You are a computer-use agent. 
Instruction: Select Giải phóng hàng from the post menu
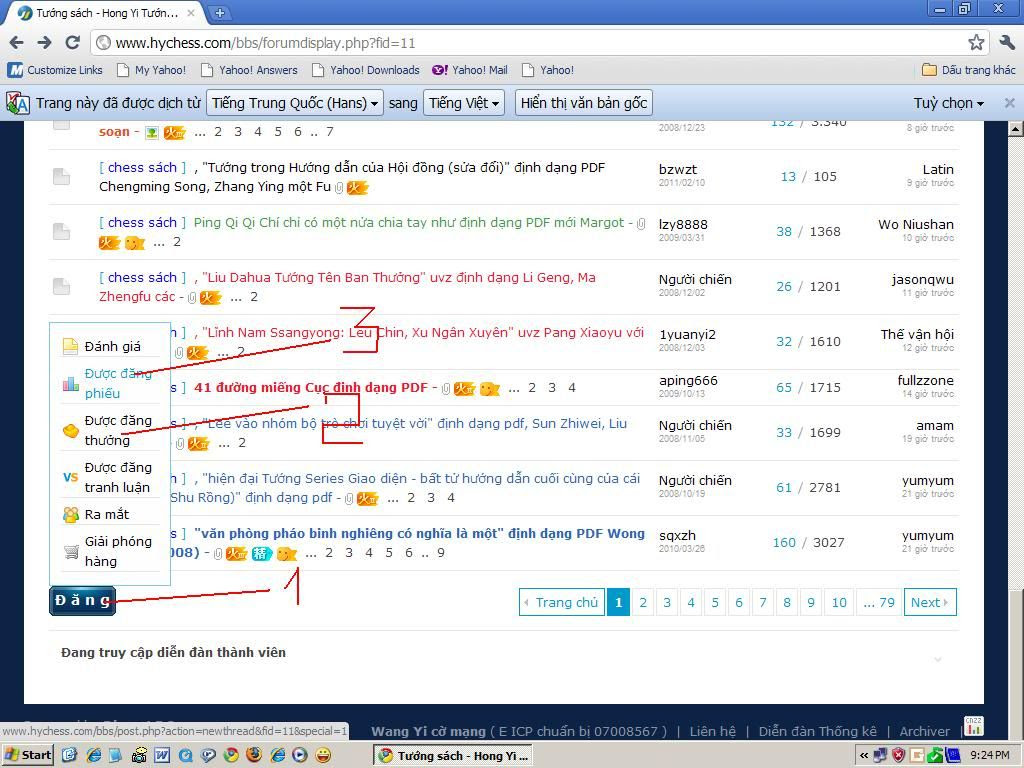(x=110, y=551)
